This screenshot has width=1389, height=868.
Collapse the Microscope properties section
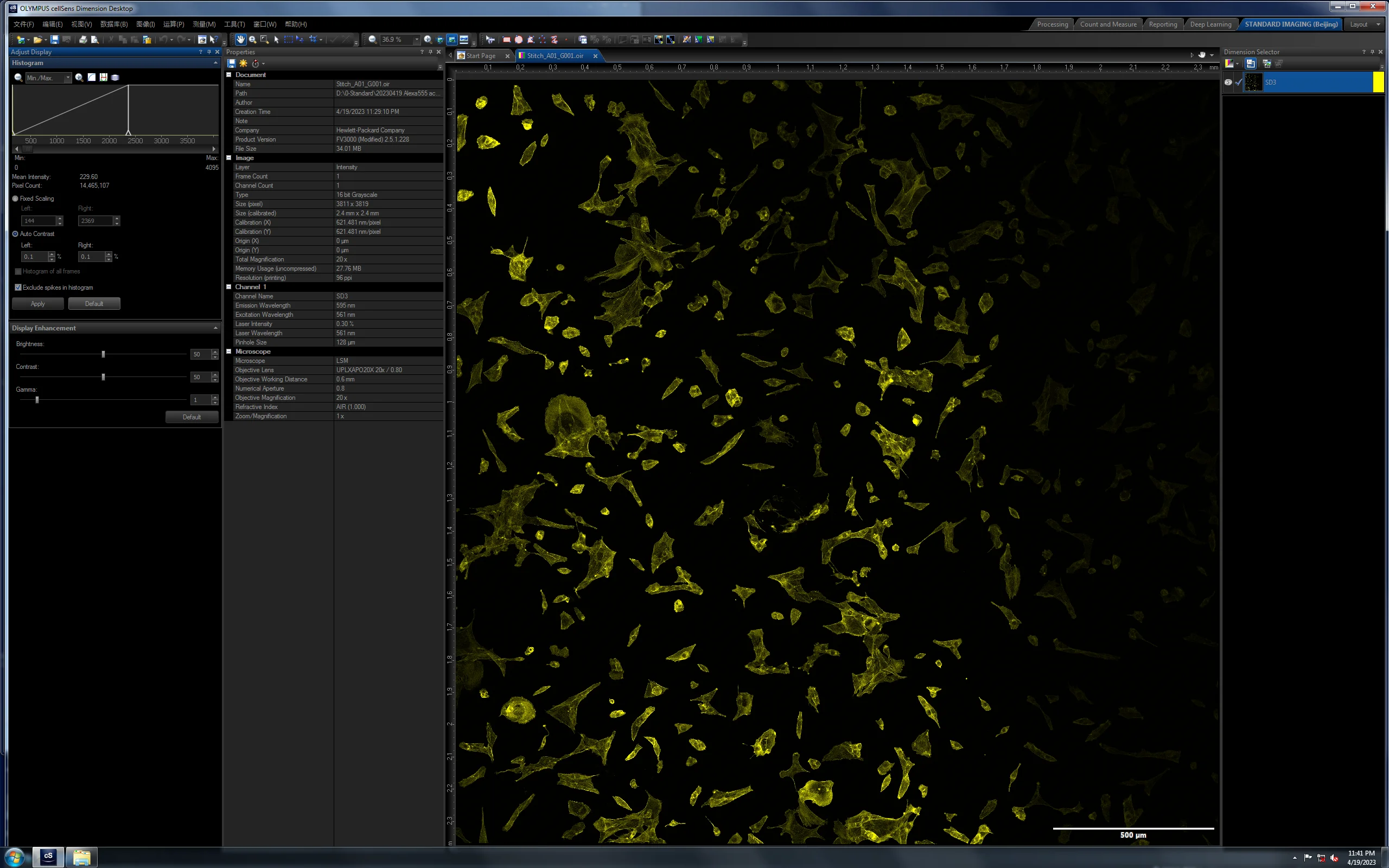229,352
